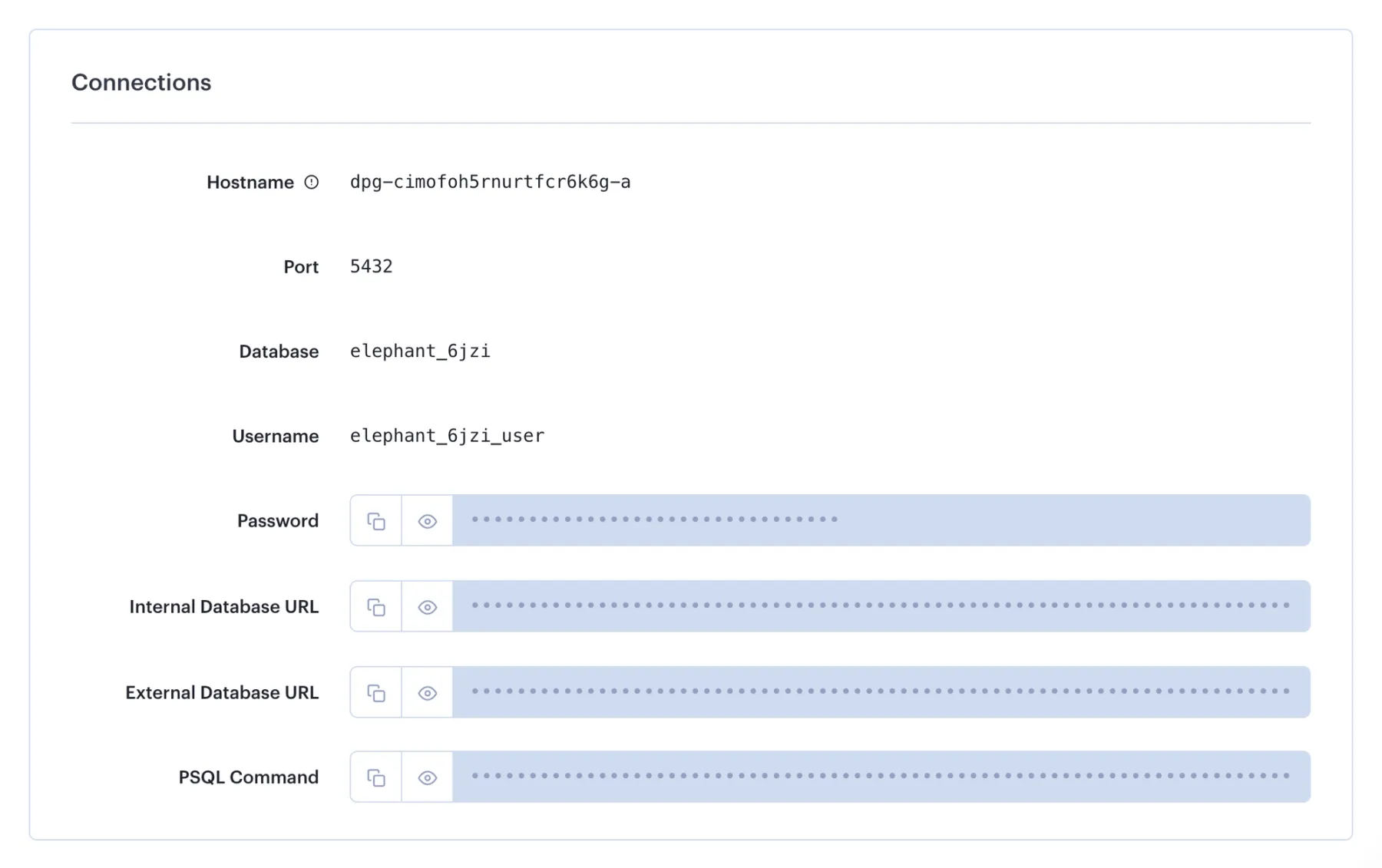Click the Connections section heading
This screenshot has height=868, width=1382.
(141, 82)
